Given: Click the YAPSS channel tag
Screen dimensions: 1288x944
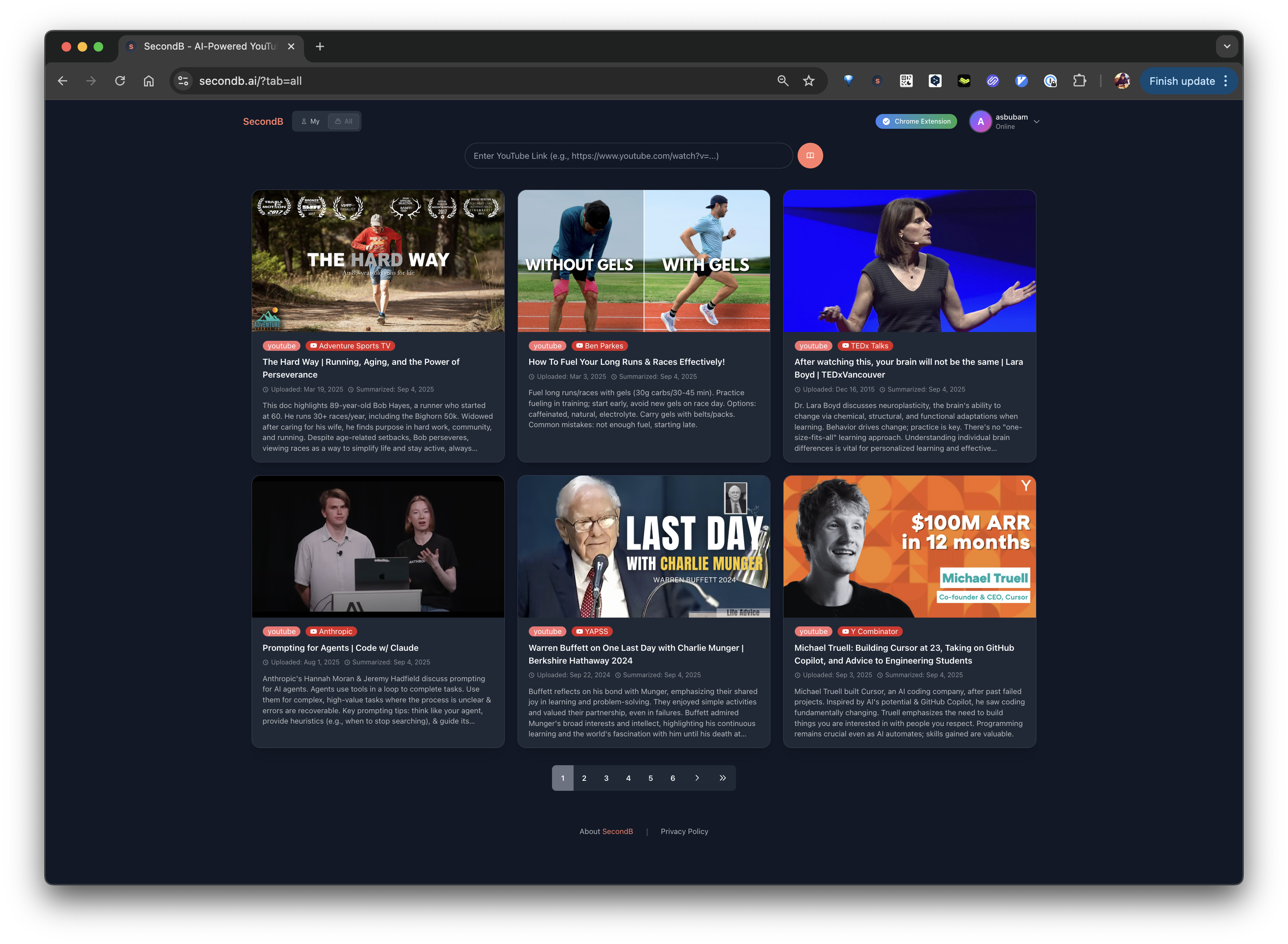Looking at the screenshot, I should (592, 632).
